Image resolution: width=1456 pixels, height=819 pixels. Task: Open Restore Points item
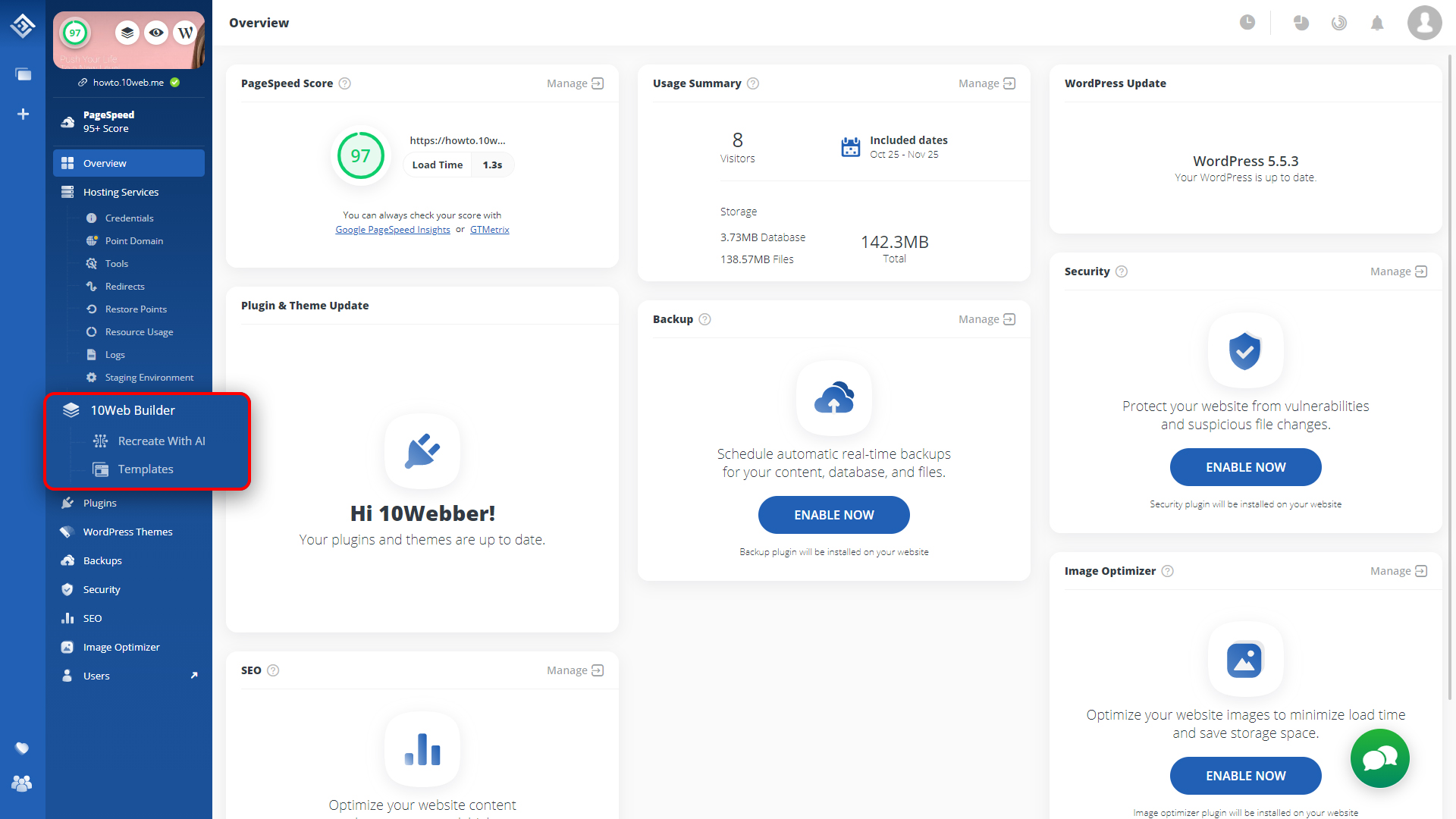[136, 309]
